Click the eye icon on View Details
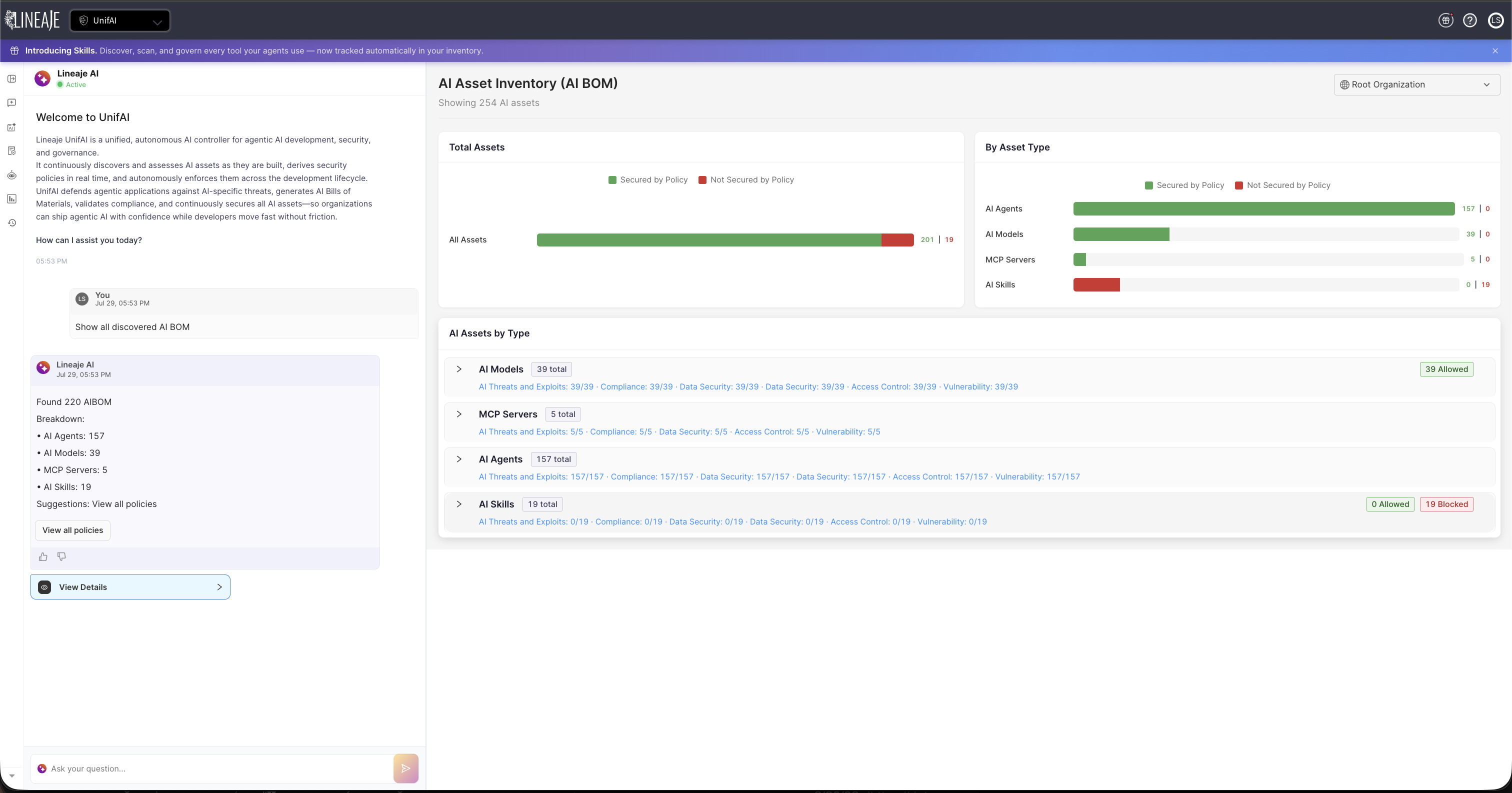 tap(44, 587)
